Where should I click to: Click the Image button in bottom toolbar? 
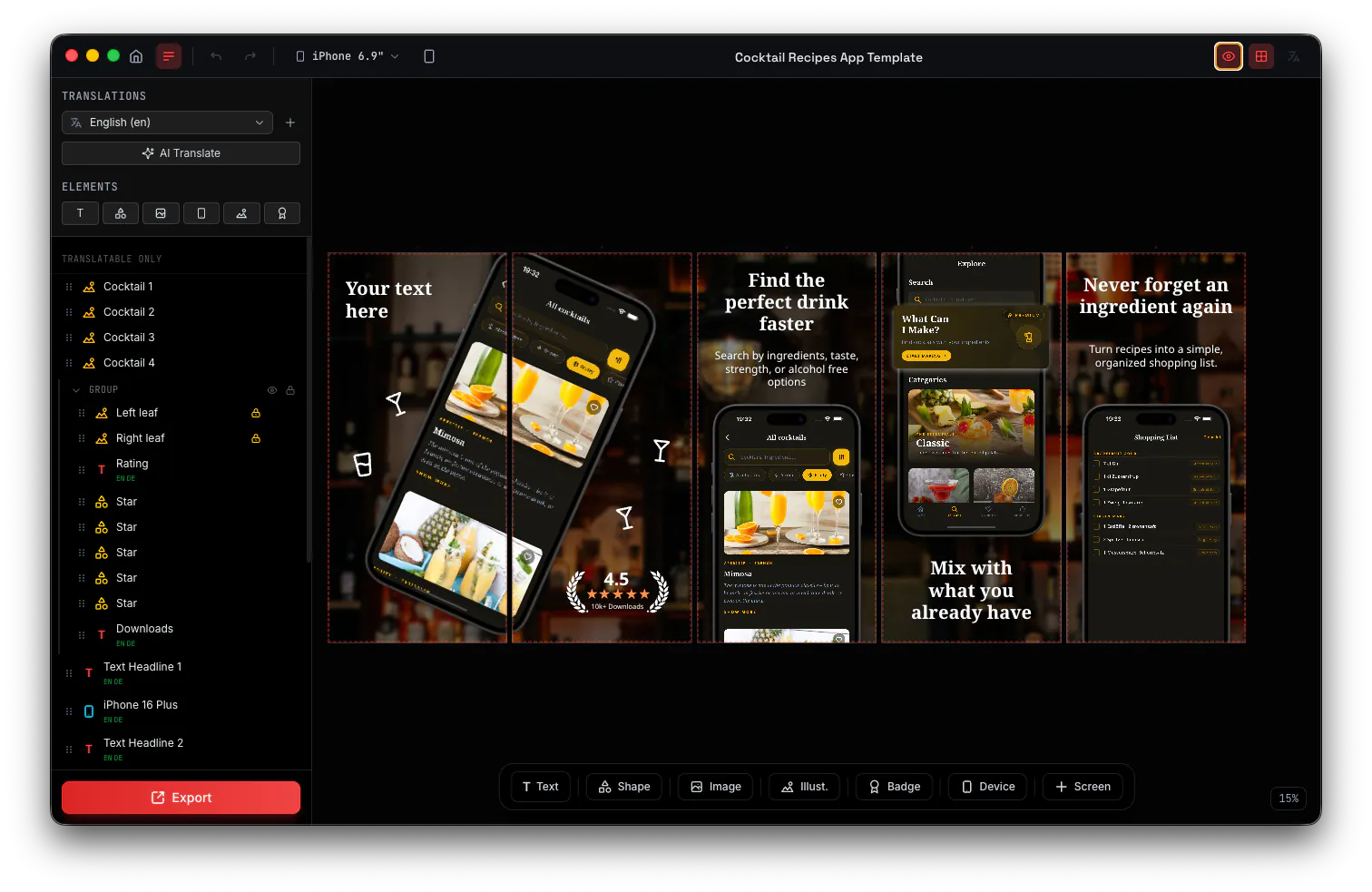coord(716,787)
